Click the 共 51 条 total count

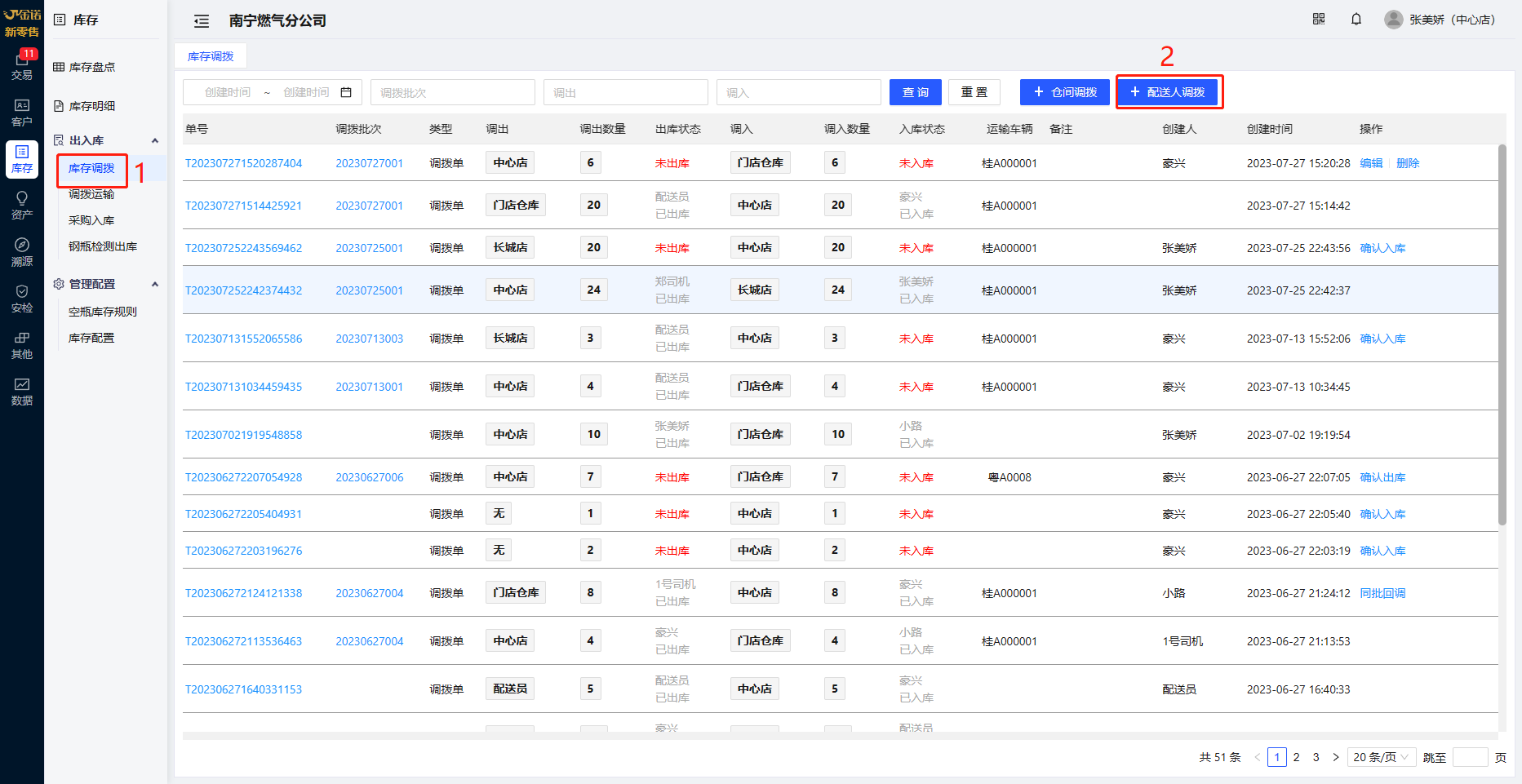tap(1219, 757)
